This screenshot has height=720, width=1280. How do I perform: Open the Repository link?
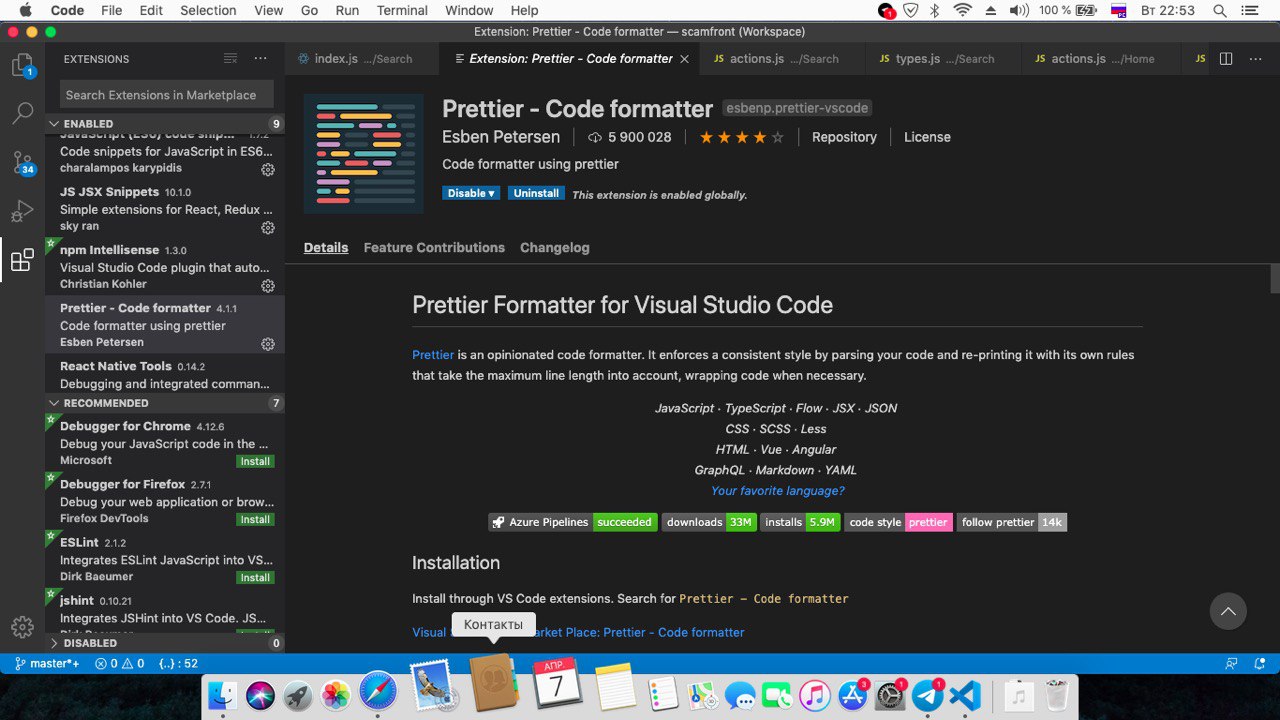point(844,137)
